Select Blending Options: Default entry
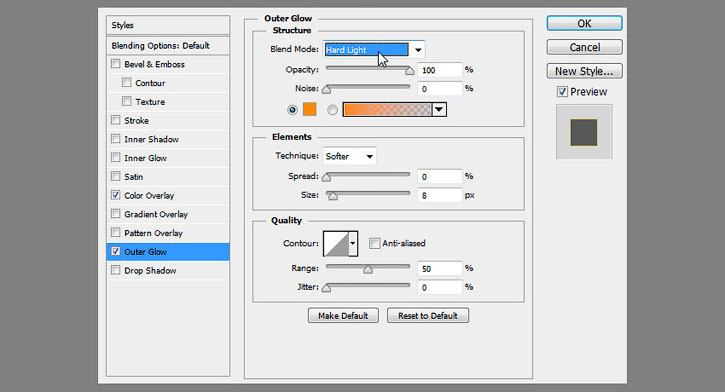The width and height of the screenshot is (725, 392). pos(168,45)
